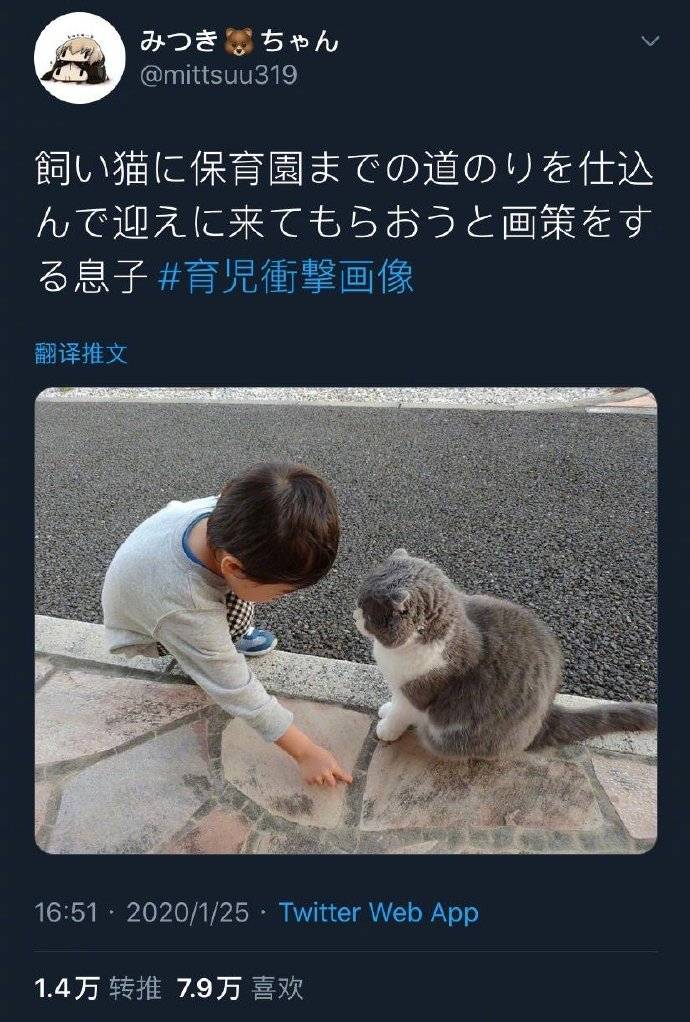Open the 转推 retweets list label
This screenshot has width=690, height=1022.
click(136, 989)
